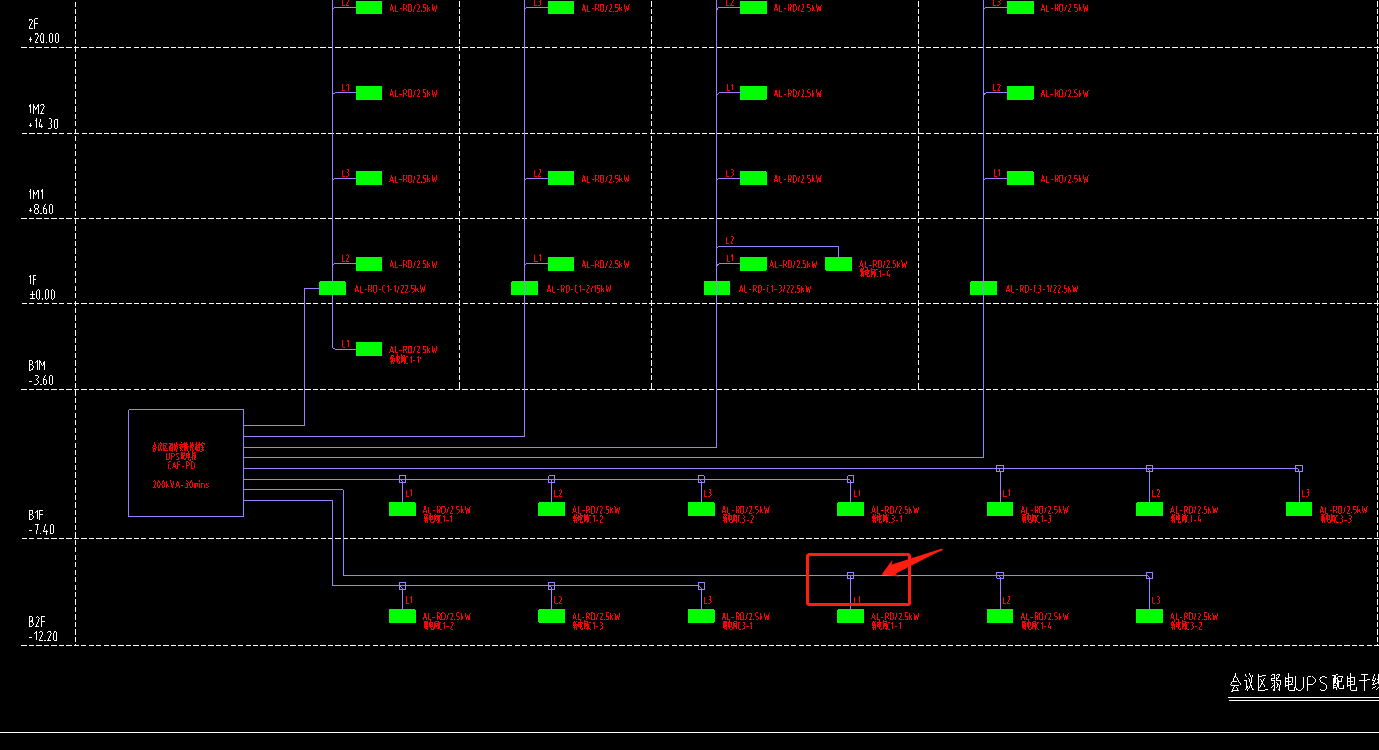Click AL-RD/2.5kW label on B1M level
This screenshot has width=1379, height=750.
(x=413, y=350)
